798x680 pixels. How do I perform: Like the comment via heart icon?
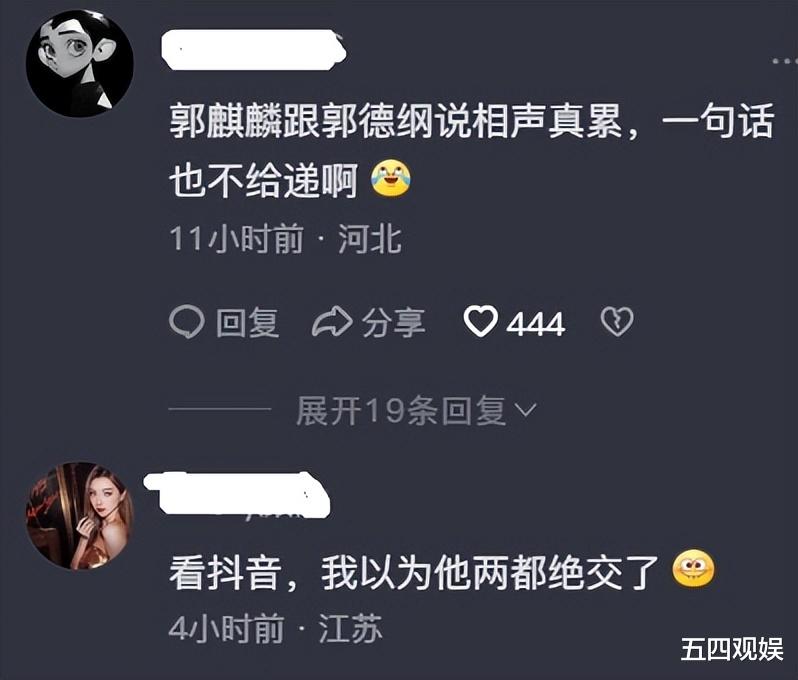pyautogui.click(x=480, y=321)
